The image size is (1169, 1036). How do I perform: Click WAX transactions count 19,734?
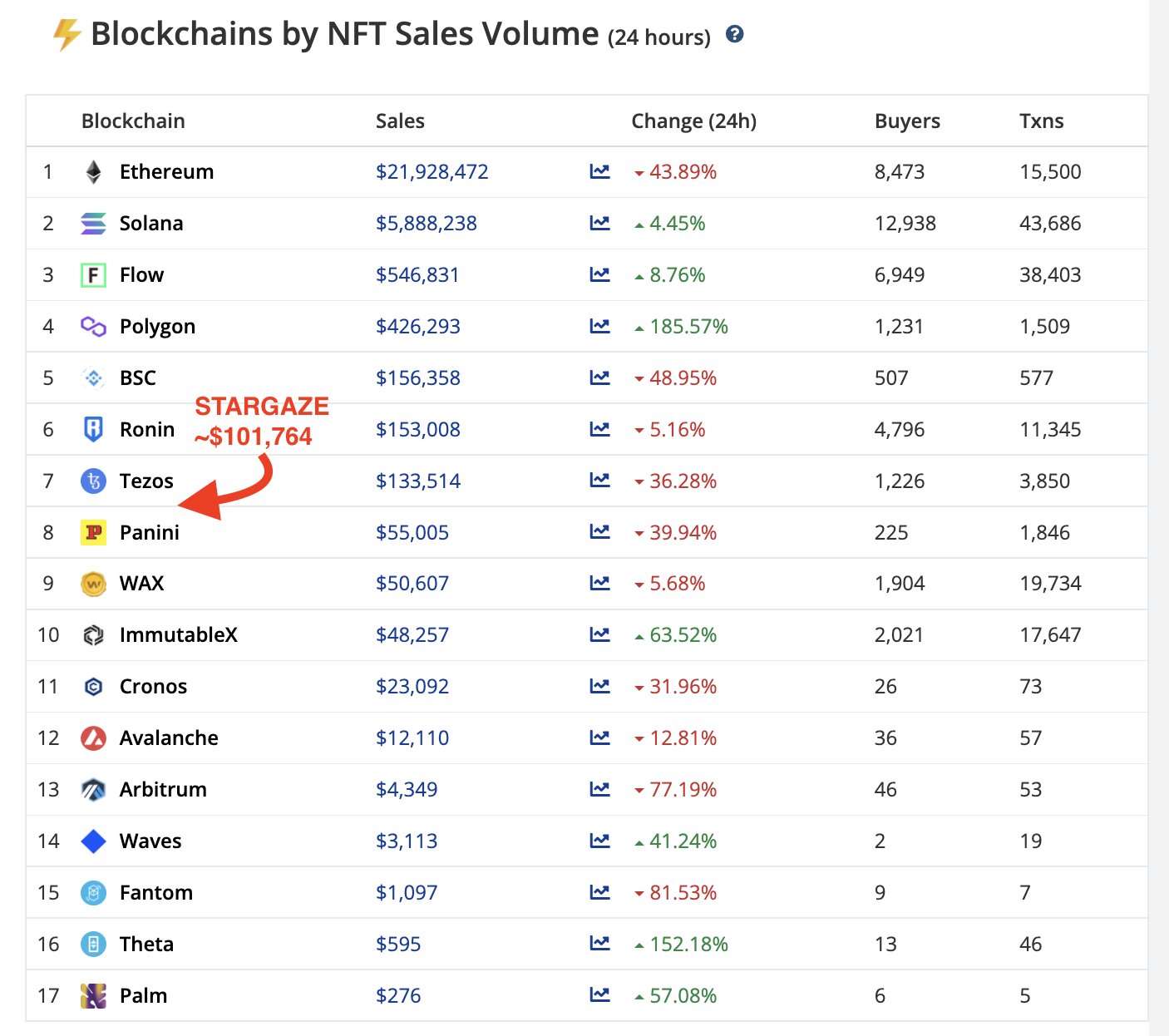tap(1050, 584)
